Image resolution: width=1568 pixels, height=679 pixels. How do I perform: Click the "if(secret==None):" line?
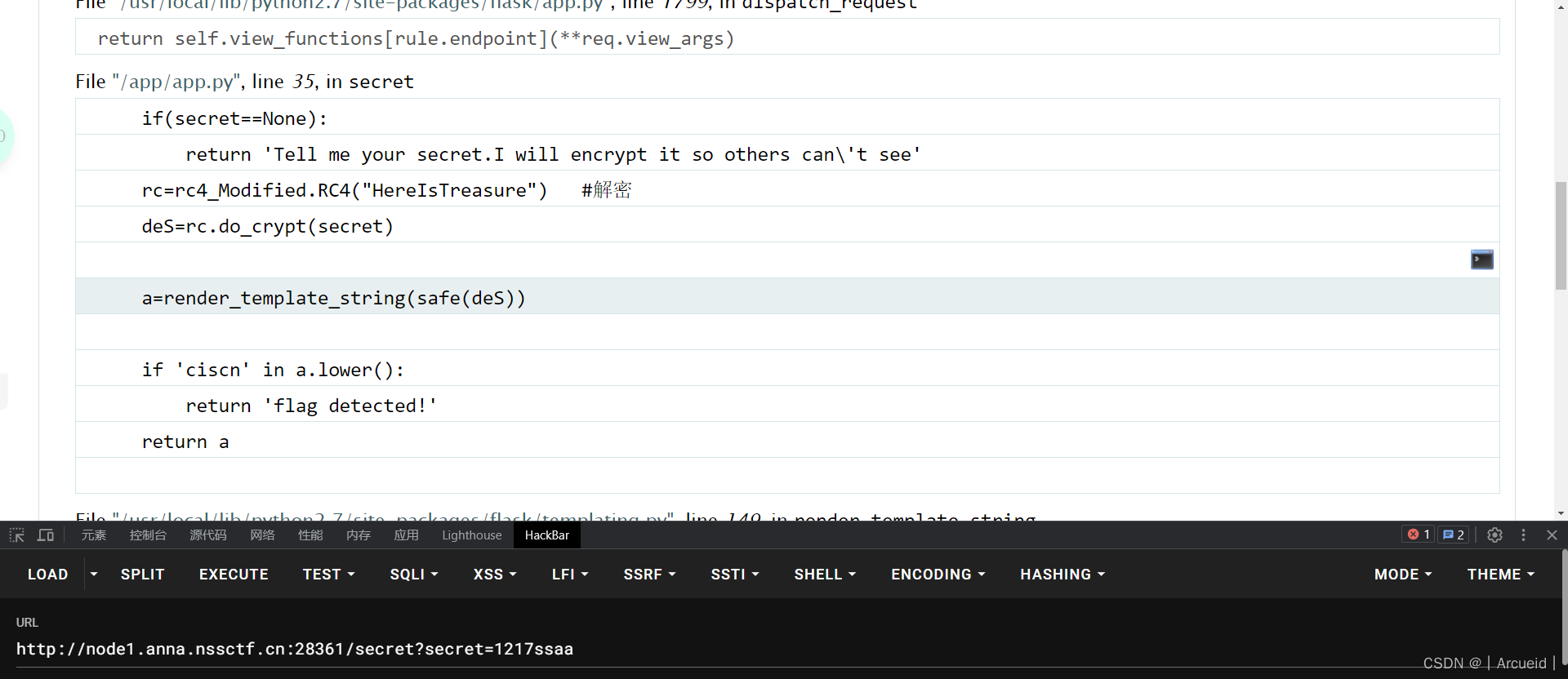tap(787, 117)
